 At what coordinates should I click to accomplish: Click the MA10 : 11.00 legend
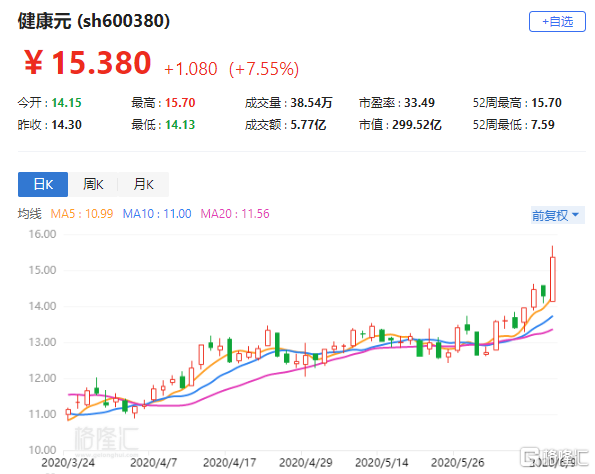pos(157,214)
